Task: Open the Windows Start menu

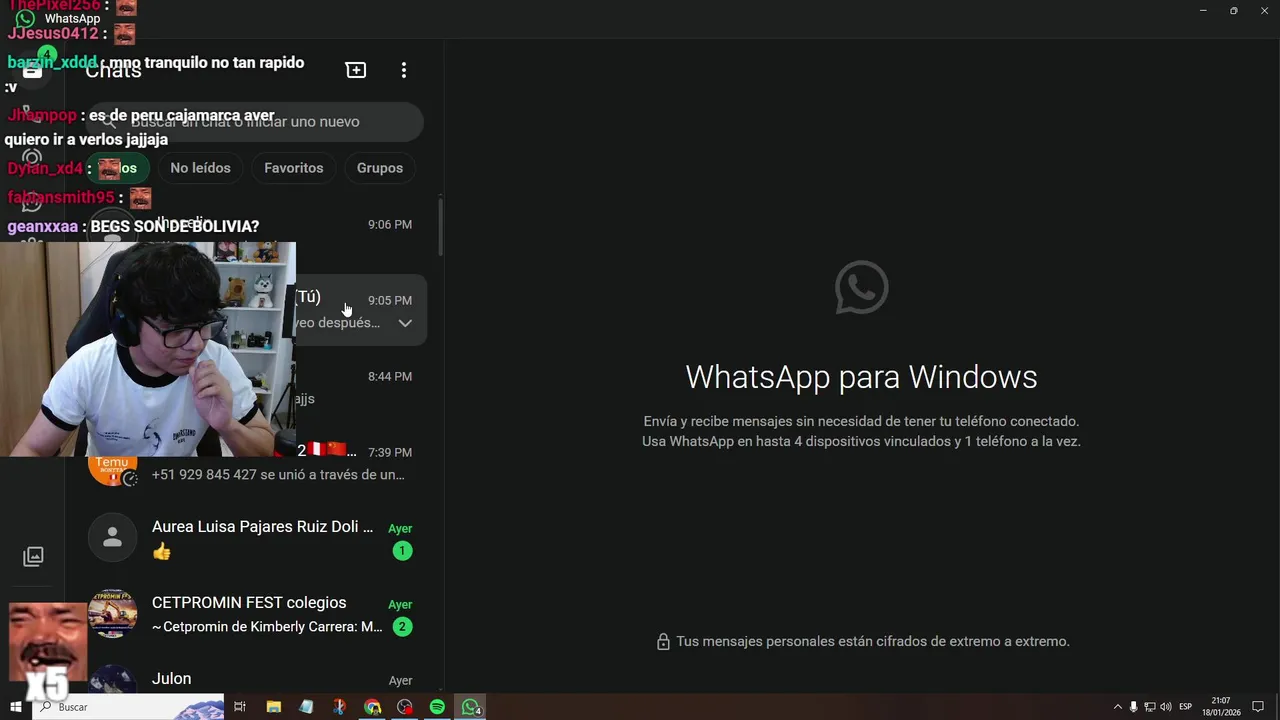Action: (16, 707)
